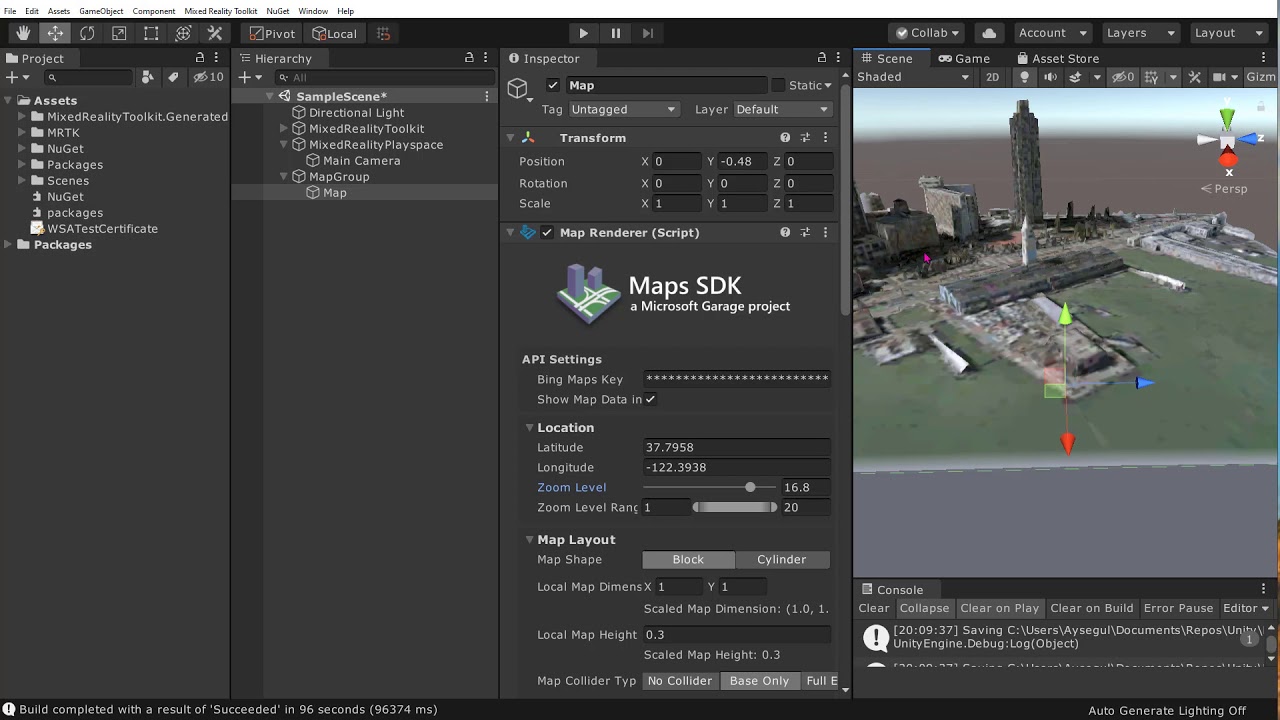Image resolution: width=1280 pixels, height=720 pixels.
Task: Open the Layout dropdown
Action: (1229, 33)
